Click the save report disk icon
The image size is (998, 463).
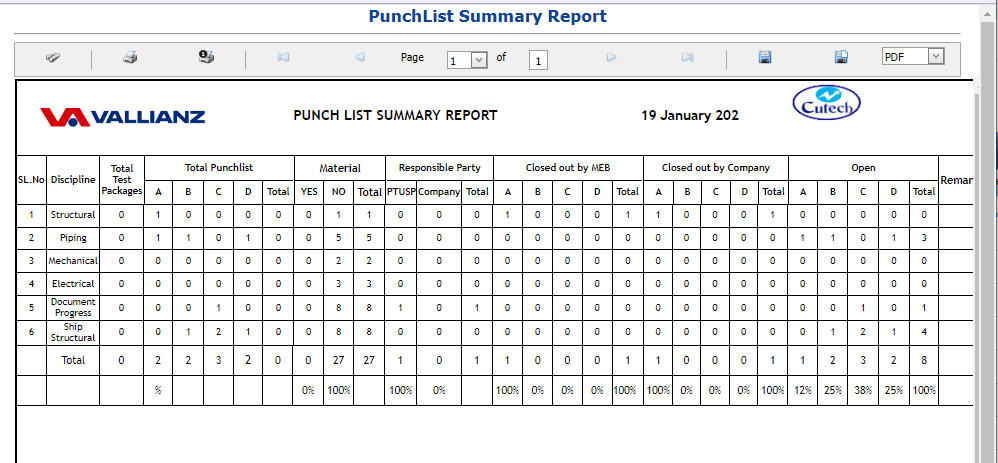(765, 58)
